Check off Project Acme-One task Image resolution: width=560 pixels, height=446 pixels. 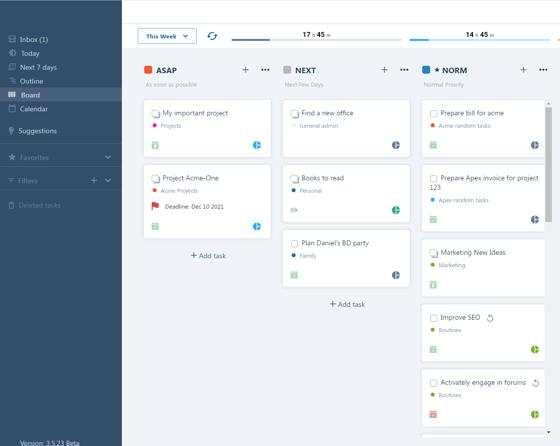pos(155,179)
